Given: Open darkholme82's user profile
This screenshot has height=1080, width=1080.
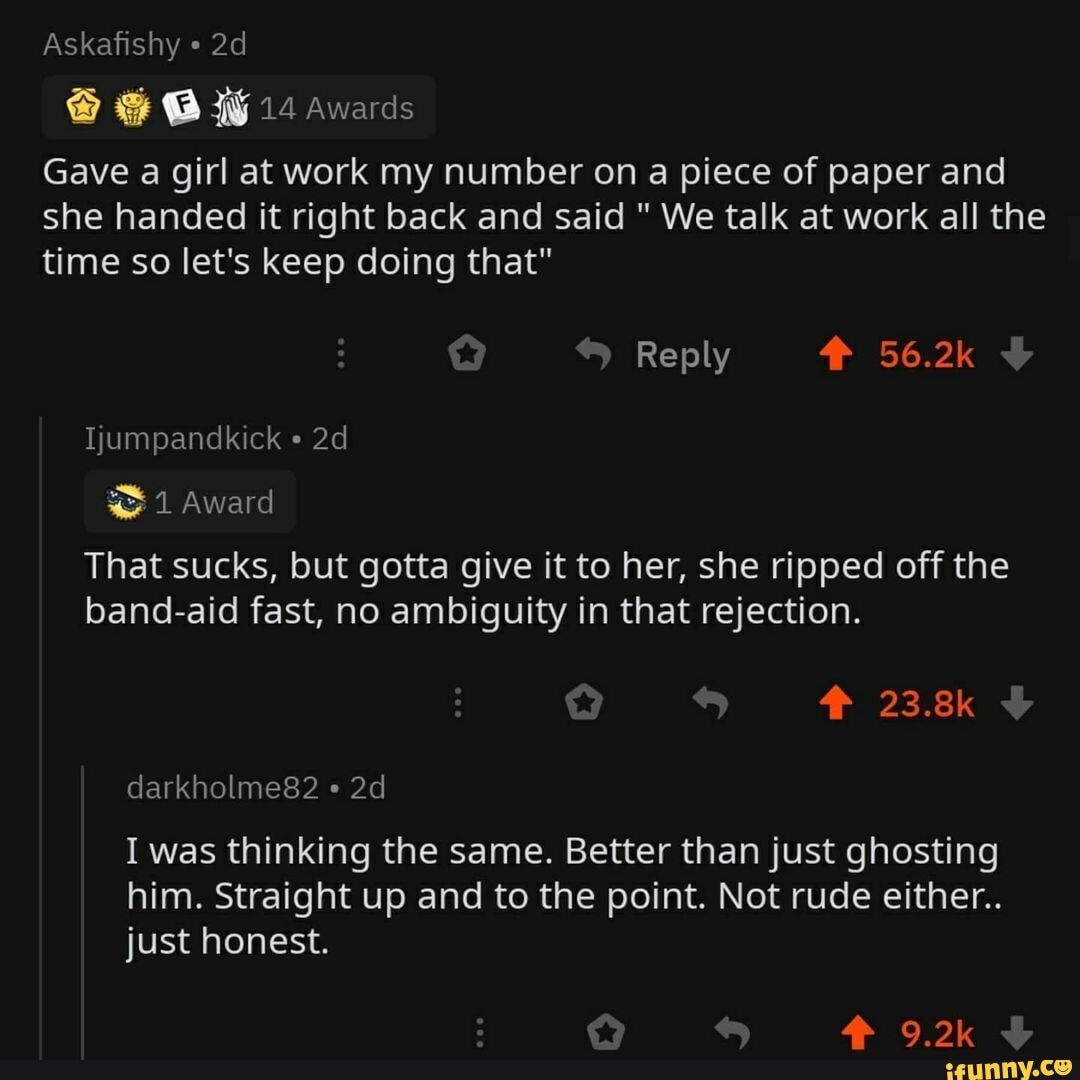Looking at the screenshot, I should point(222,789).
